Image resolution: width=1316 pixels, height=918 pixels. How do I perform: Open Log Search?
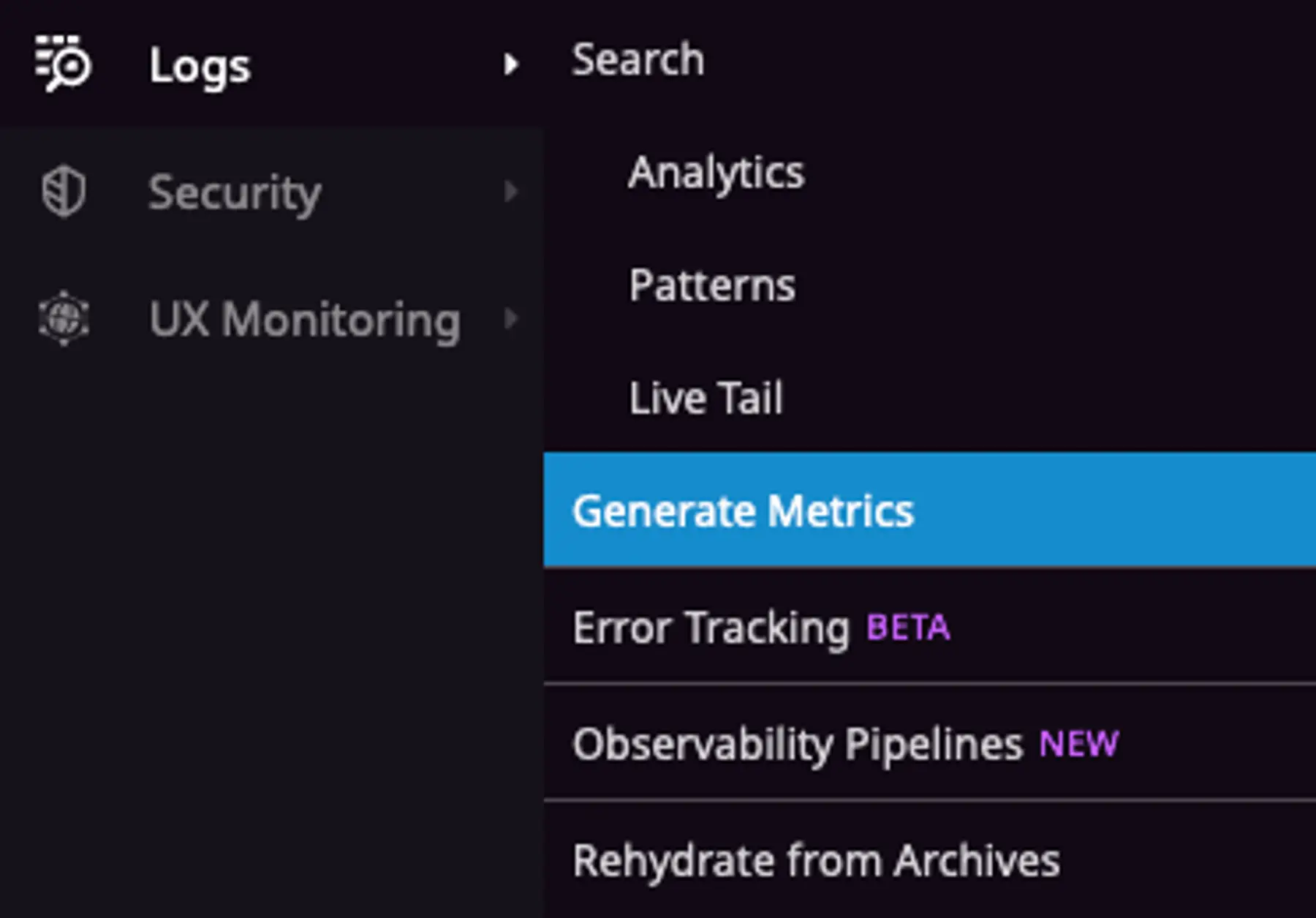click(x=638, y=60)
